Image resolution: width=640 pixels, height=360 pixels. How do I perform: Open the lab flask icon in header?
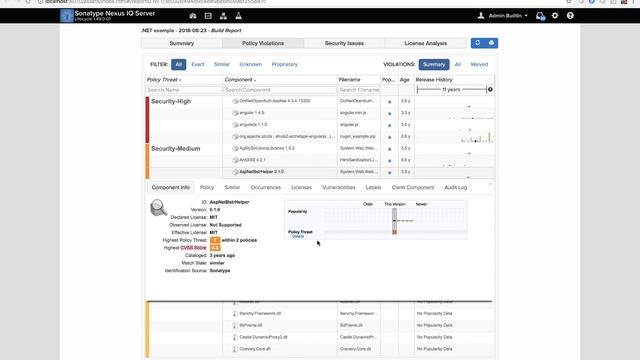tap(238, 16)
